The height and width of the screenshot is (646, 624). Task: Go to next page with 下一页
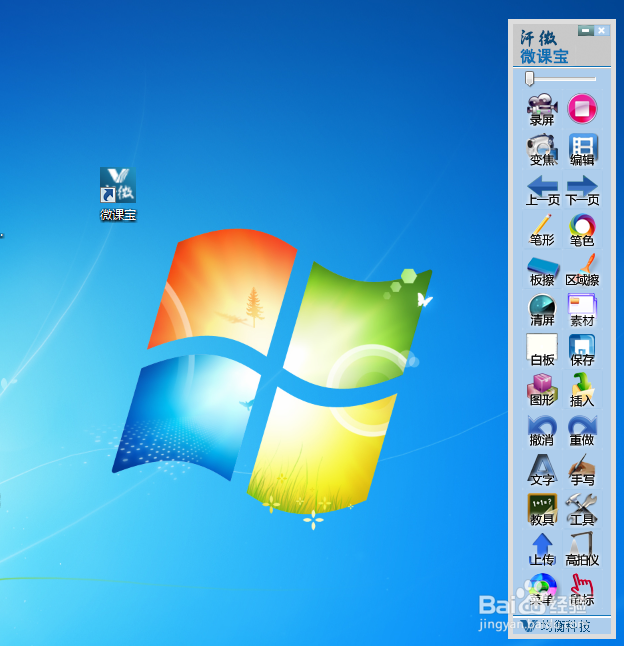tap(582, 190)
